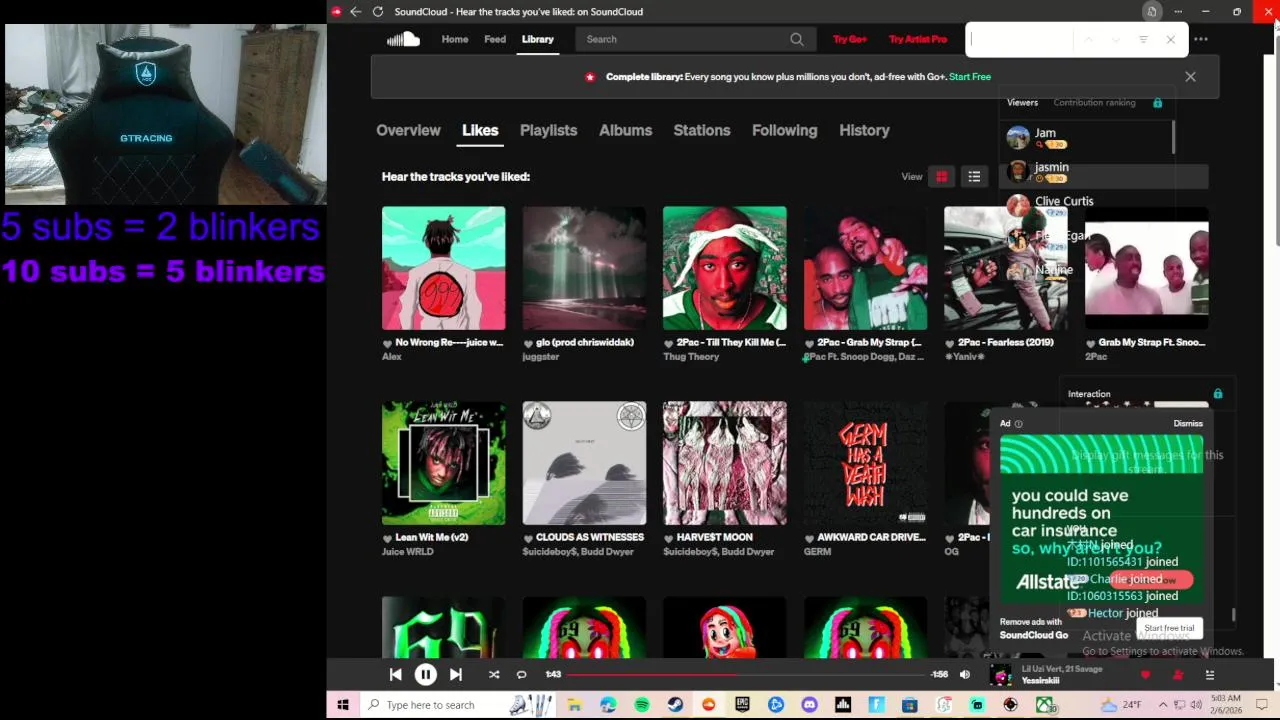
Task: Select the list view option
Action: [x=974, y=177]
